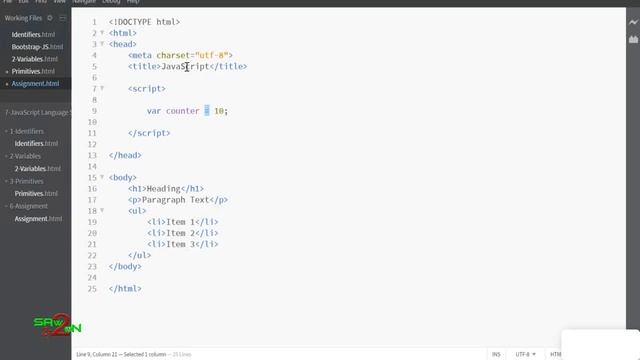Viewport: 640px width, 360px height.
Task: Open the Working Files gear settings icon
Action: click(x=50, y=18)
